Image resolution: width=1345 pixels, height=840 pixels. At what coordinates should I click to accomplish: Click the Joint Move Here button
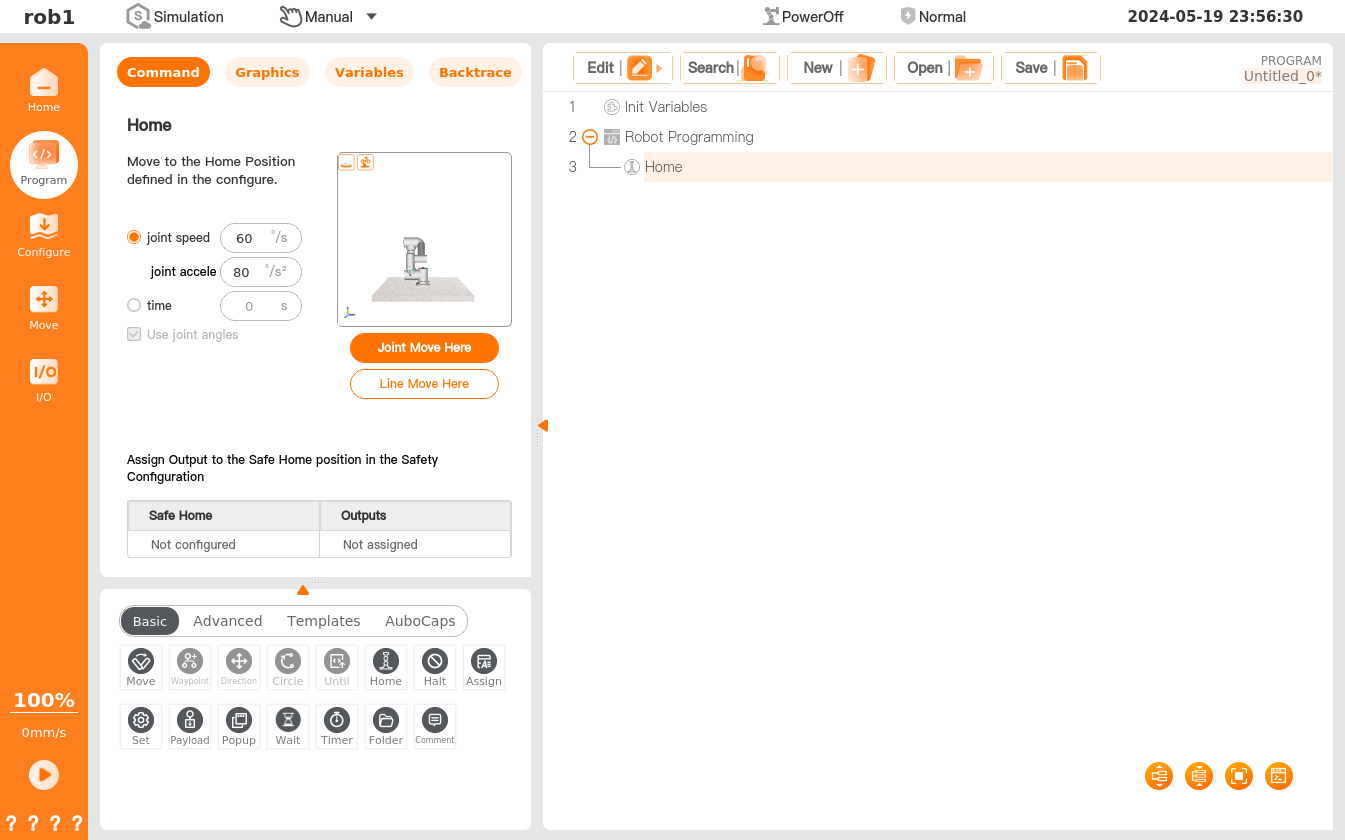[424, 348]
